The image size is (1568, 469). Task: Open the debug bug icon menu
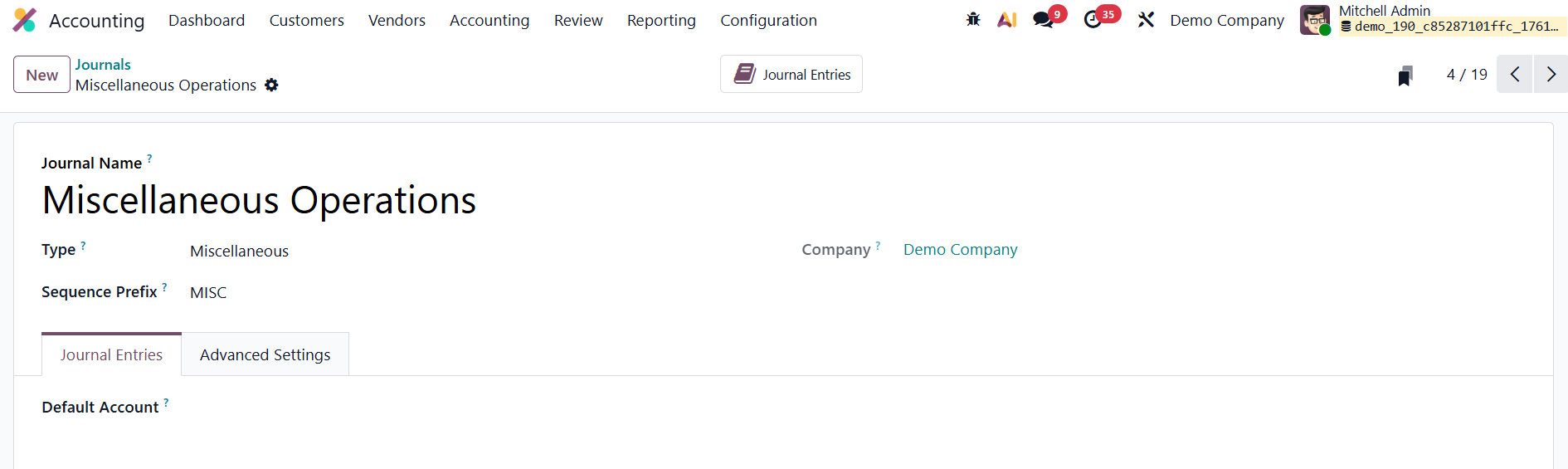(x=973, y=20)
